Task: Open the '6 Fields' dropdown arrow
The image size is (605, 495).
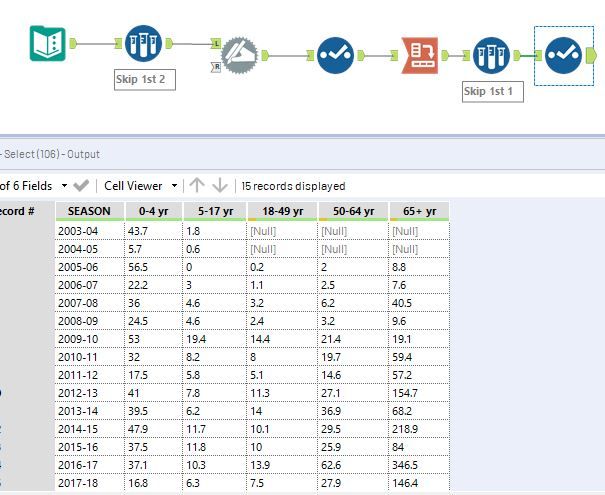Action: (x=64, y=186)
